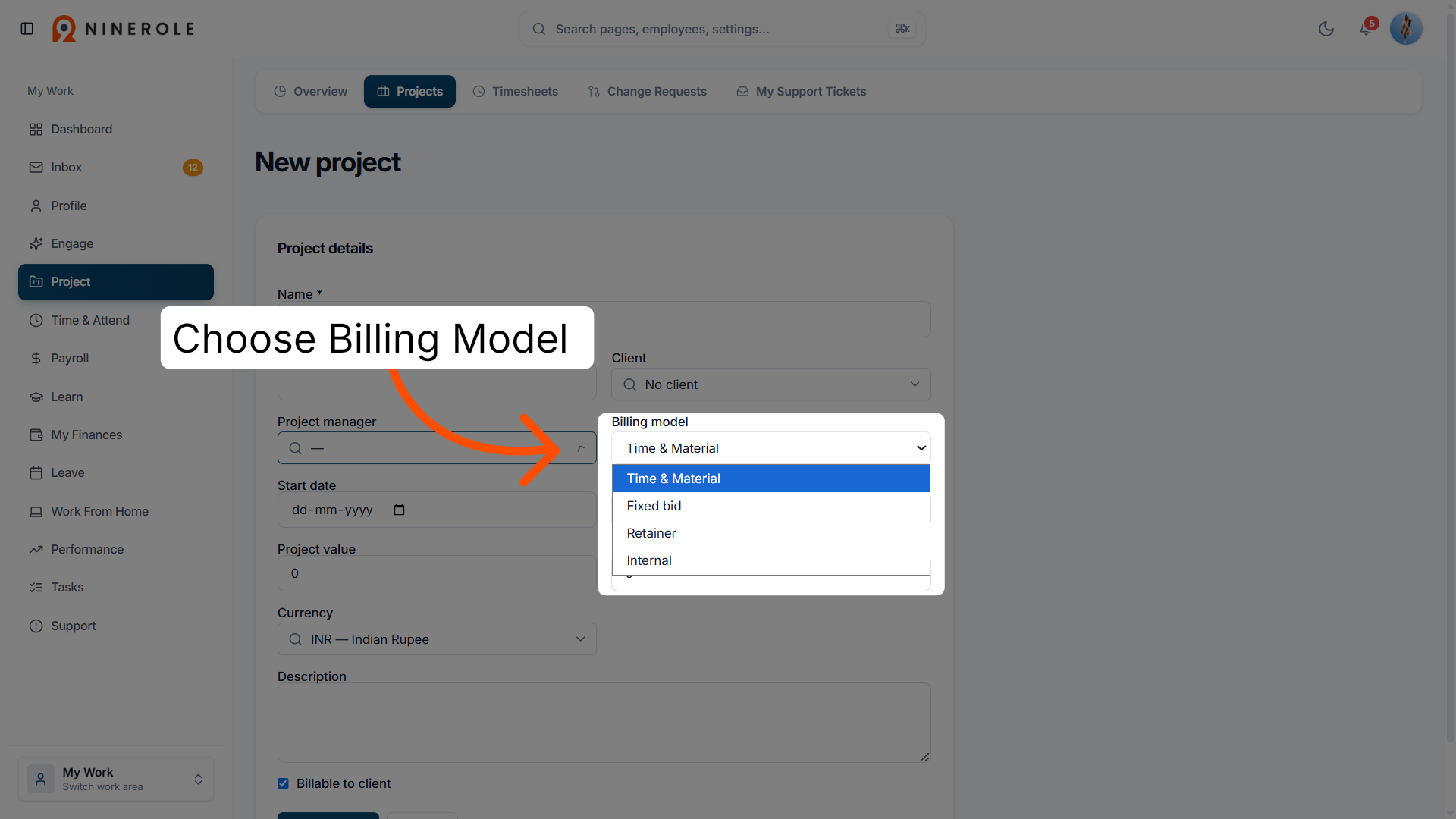Screen dimensions: 1456x819
Task: Select Internal billing option
Action: point(771,560)
